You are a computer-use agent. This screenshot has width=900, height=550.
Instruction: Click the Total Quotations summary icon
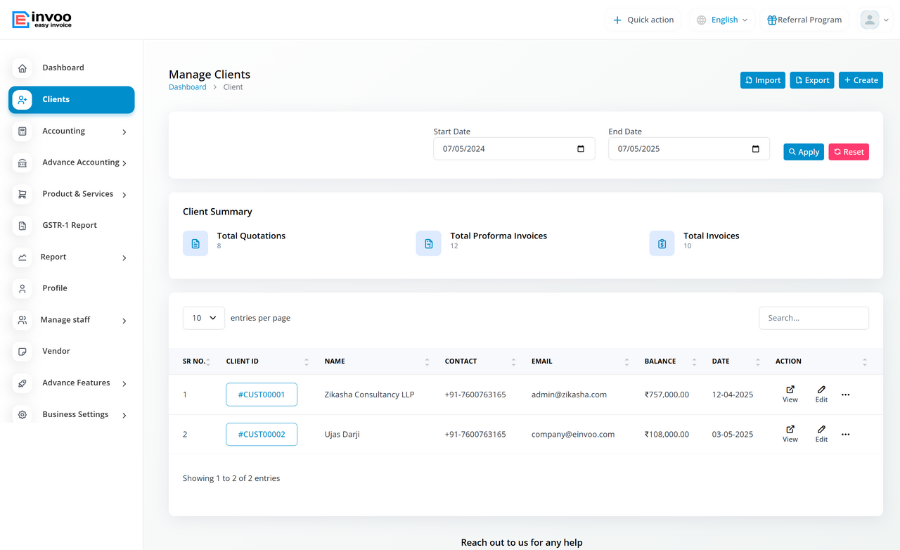[195, 243]
